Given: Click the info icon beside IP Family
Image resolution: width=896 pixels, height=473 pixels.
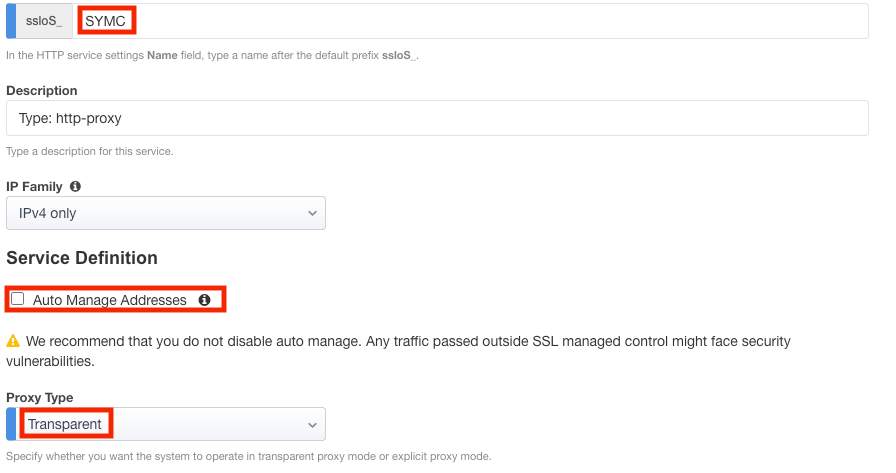Looking at the screenshot, I should click(76, 187).
